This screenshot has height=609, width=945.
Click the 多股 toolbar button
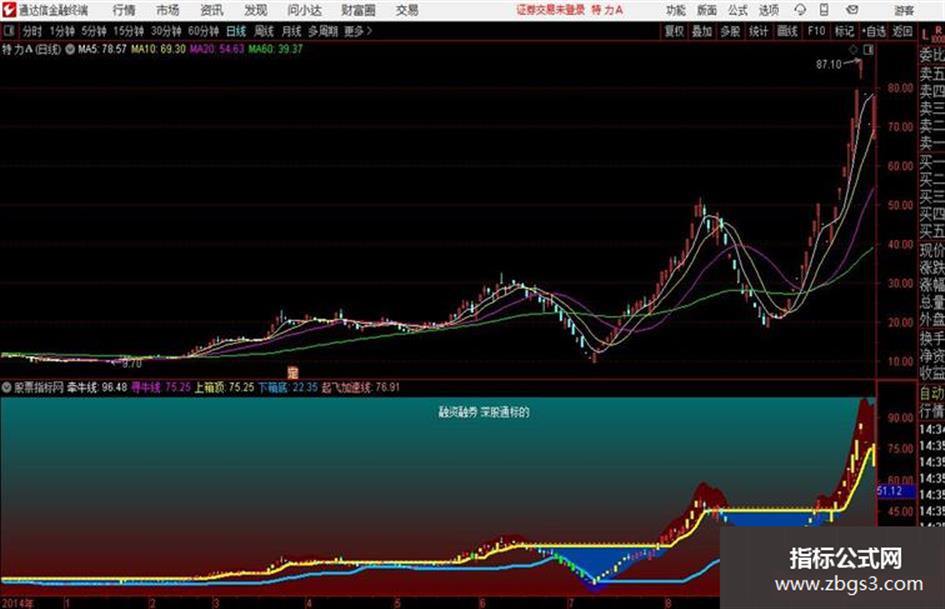click(x=730, y=31)
